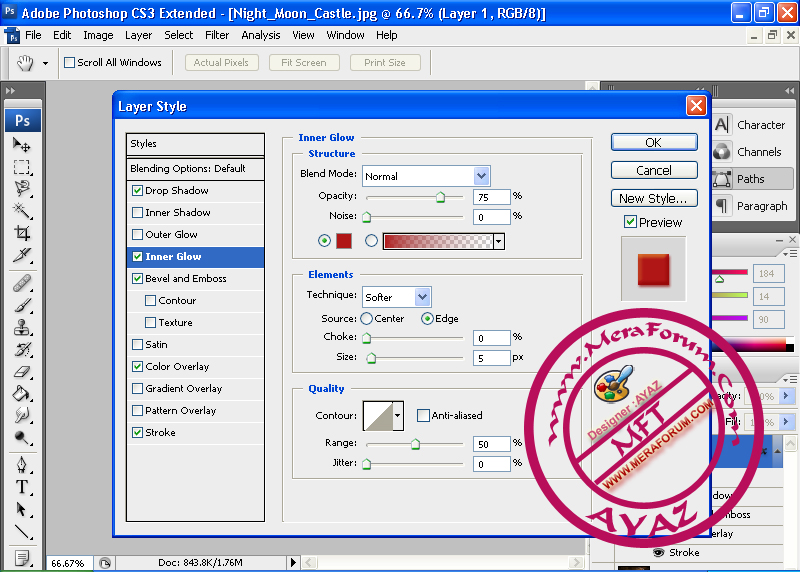Enable Gradient Overlay checkbox
This screenshot has width=800, height=572.
137,388
